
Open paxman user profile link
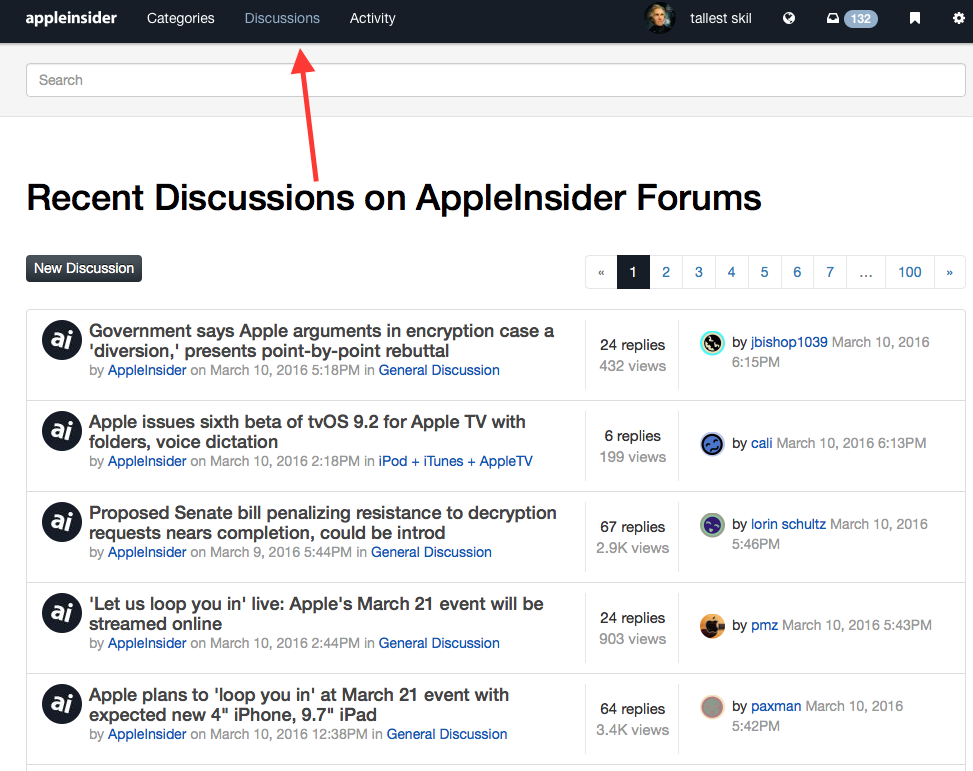tap(776, 706)
